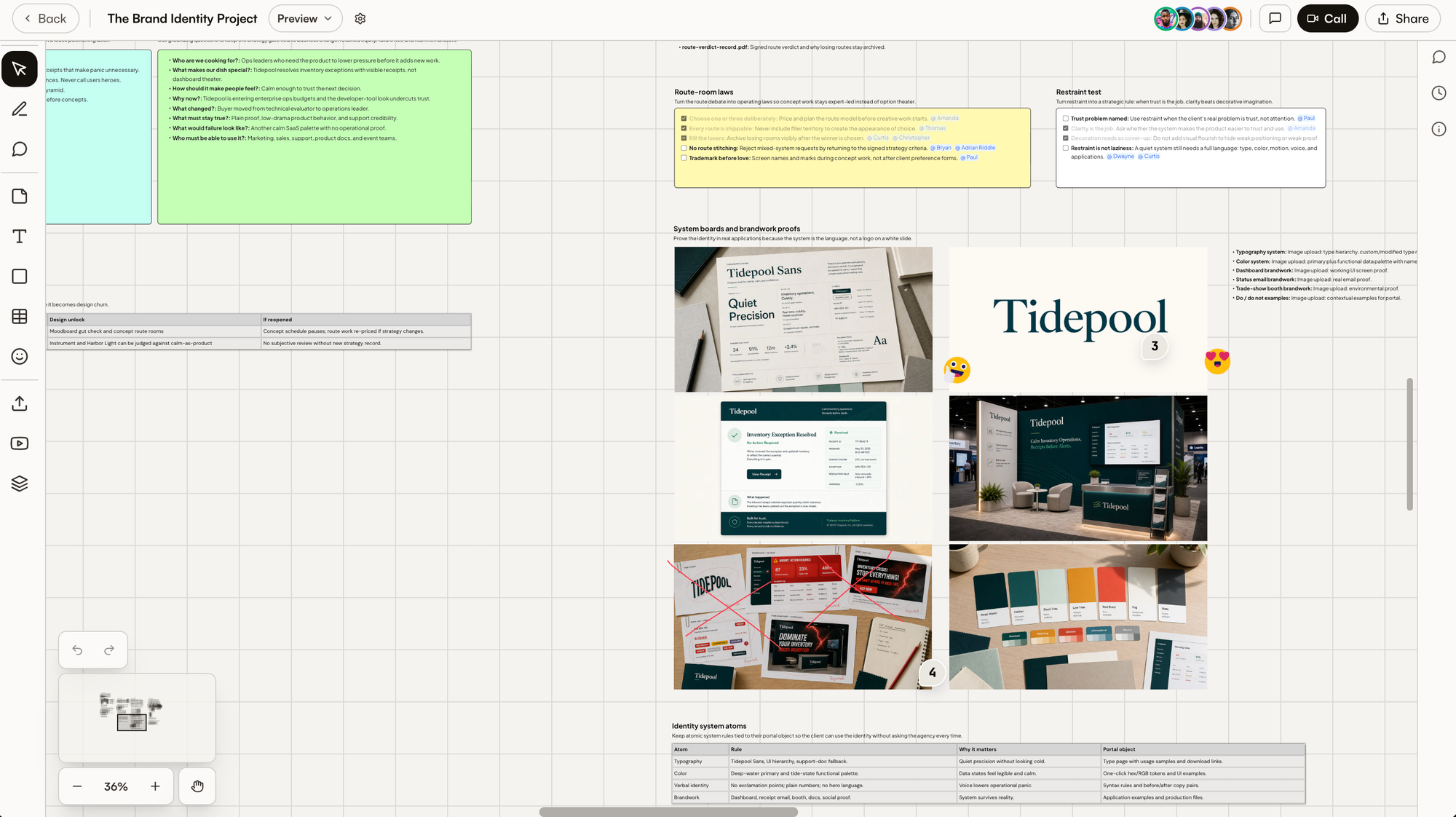This screenshot has width=1456, height=817.
Task: Click the upload tool icon
Action: [20, 404]
